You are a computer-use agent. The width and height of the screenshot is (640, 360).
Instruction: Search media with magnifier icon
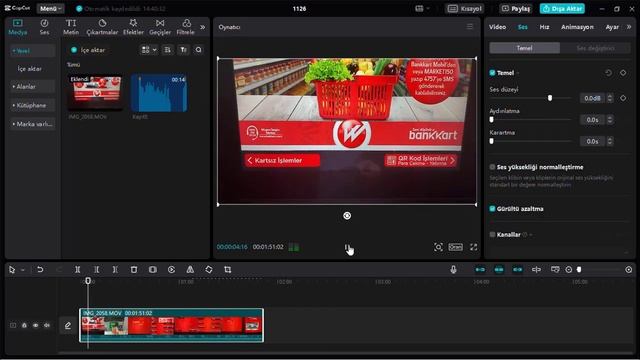pos(198,50)
